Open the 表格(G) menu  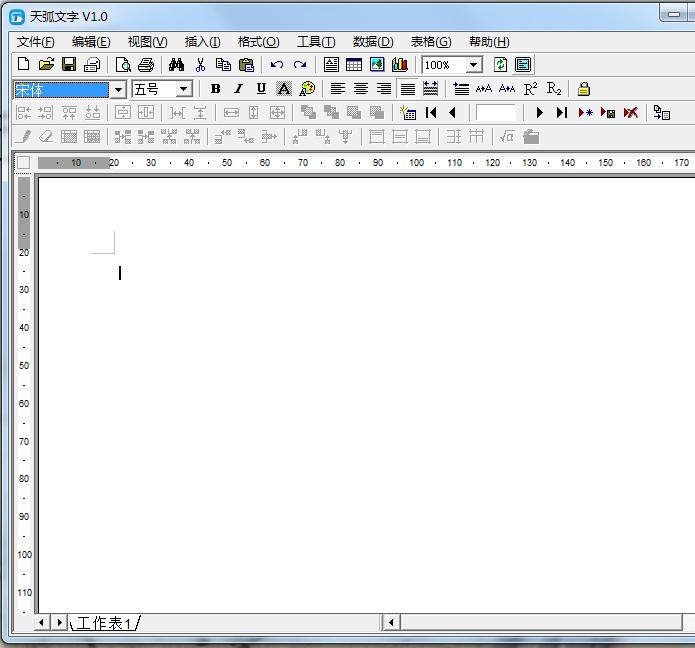coord(431,41)
